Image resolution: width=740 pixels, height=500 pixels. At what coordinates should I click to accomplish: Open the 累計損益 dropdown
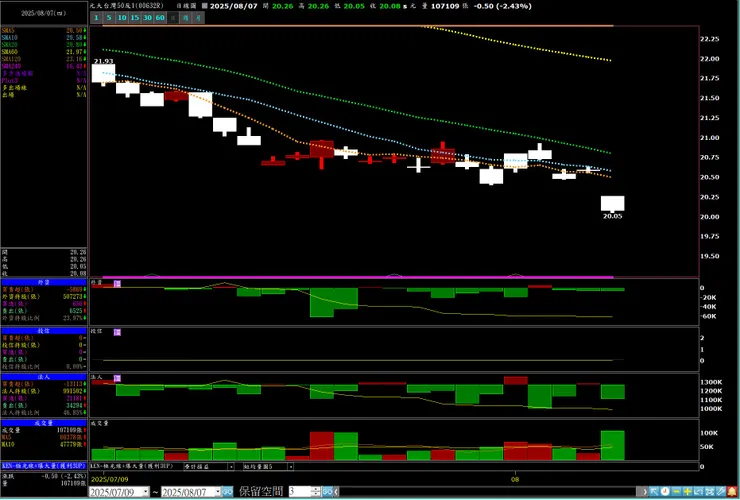tap(231, 466)
